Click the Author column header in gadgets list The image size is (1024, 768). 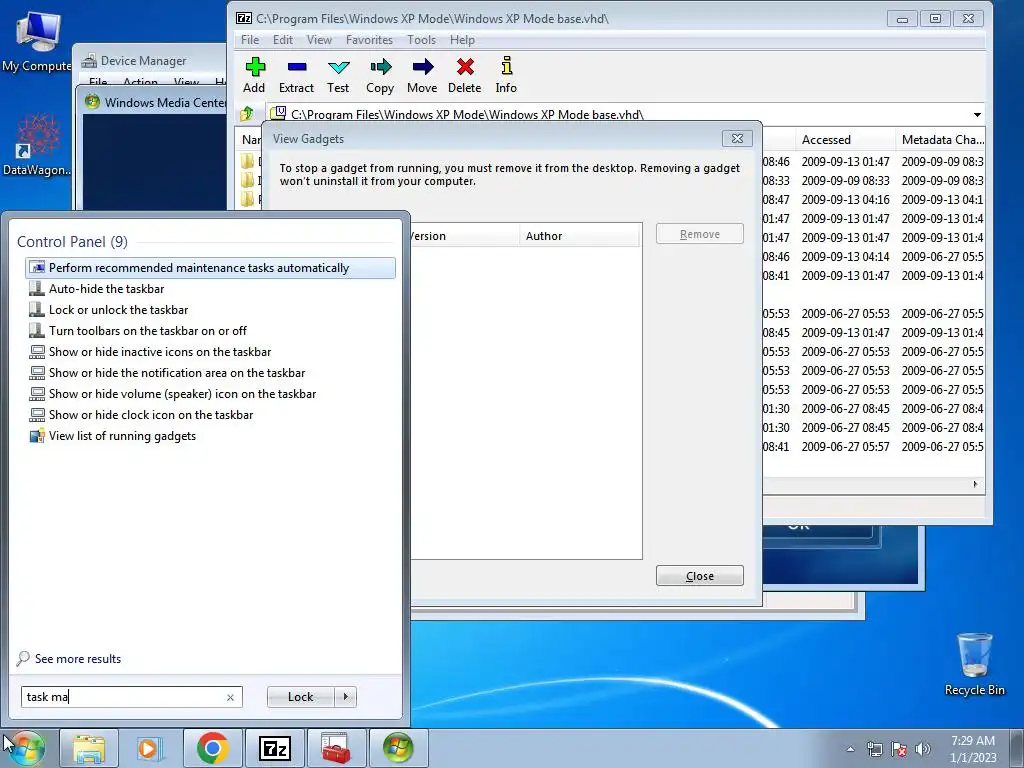click(579, 236)
